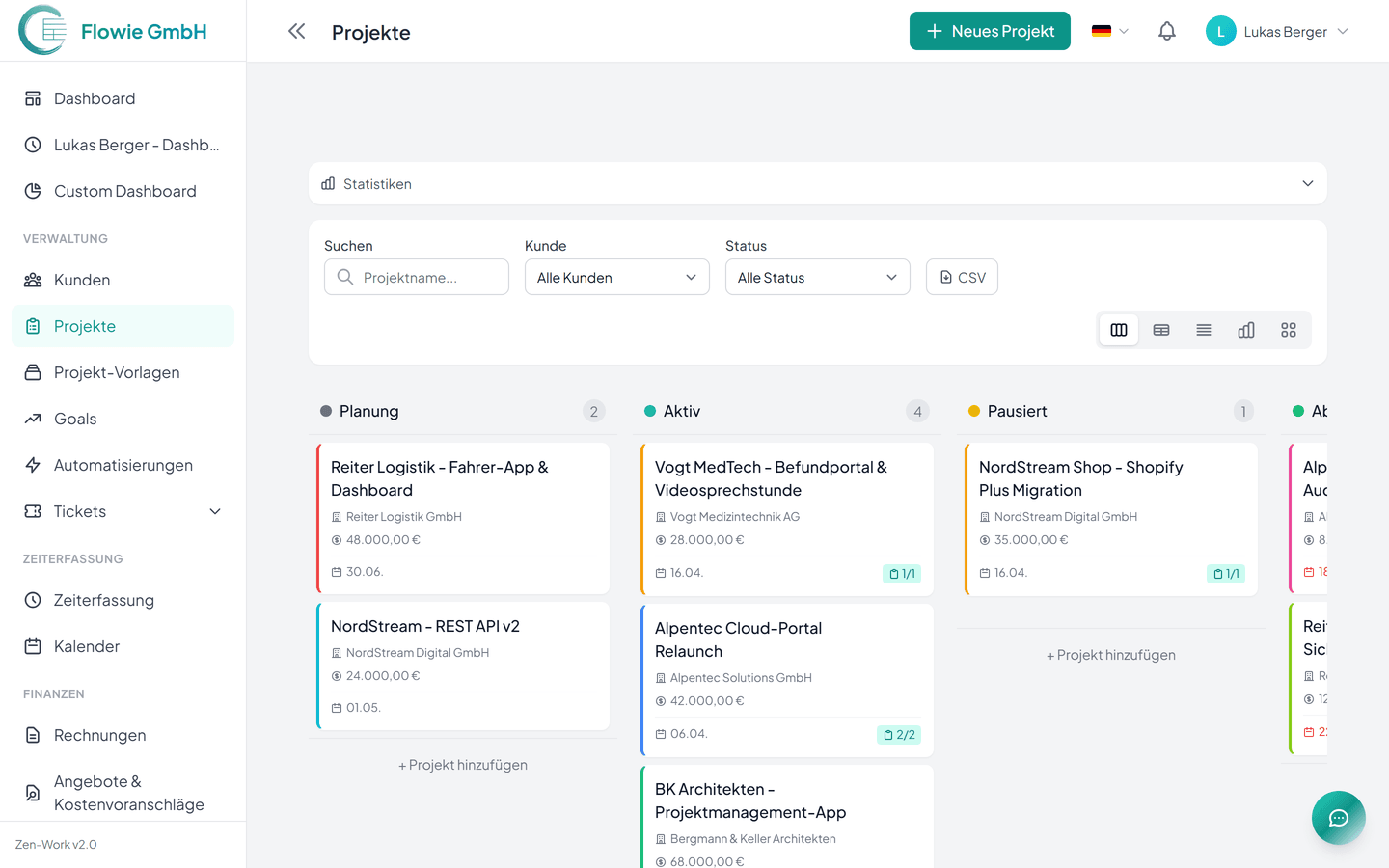1389x868 pixels.
Task: Show the bar chart view
Action: pos(1246,330)
